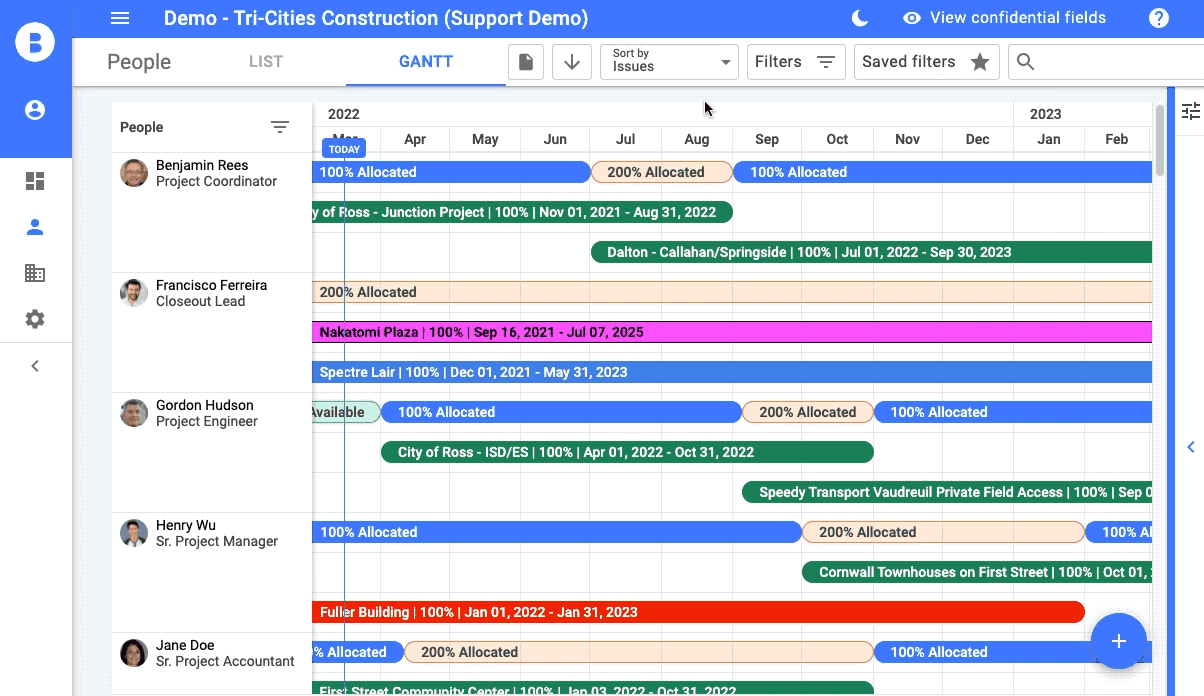Image resolution: width=1204 pixels, height=696 pixels.
Task: Click the Jul month header
Action: (625, 139)
